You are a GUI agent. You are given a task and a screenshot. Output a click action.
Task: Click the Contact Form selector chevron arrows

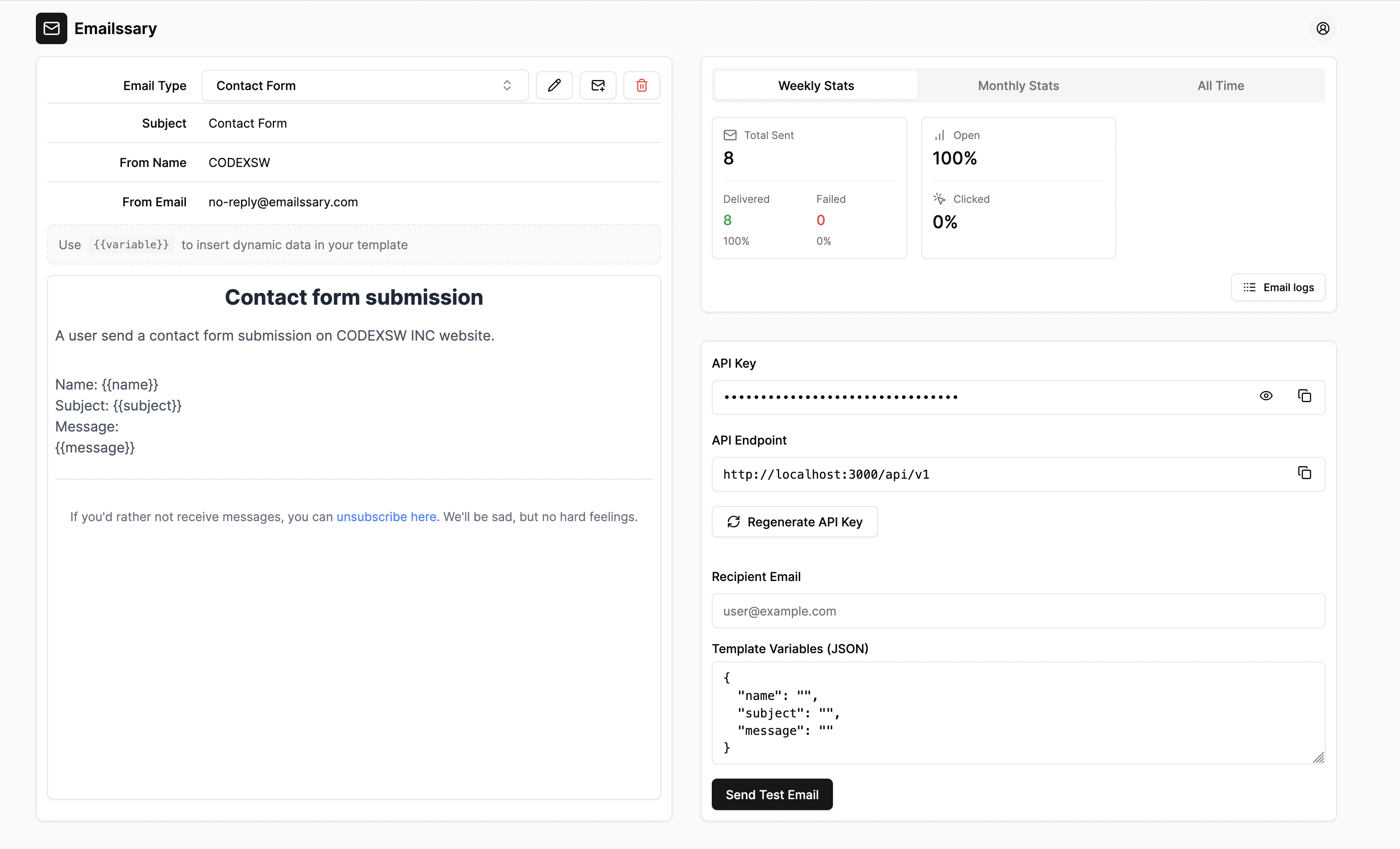(507, 85)
